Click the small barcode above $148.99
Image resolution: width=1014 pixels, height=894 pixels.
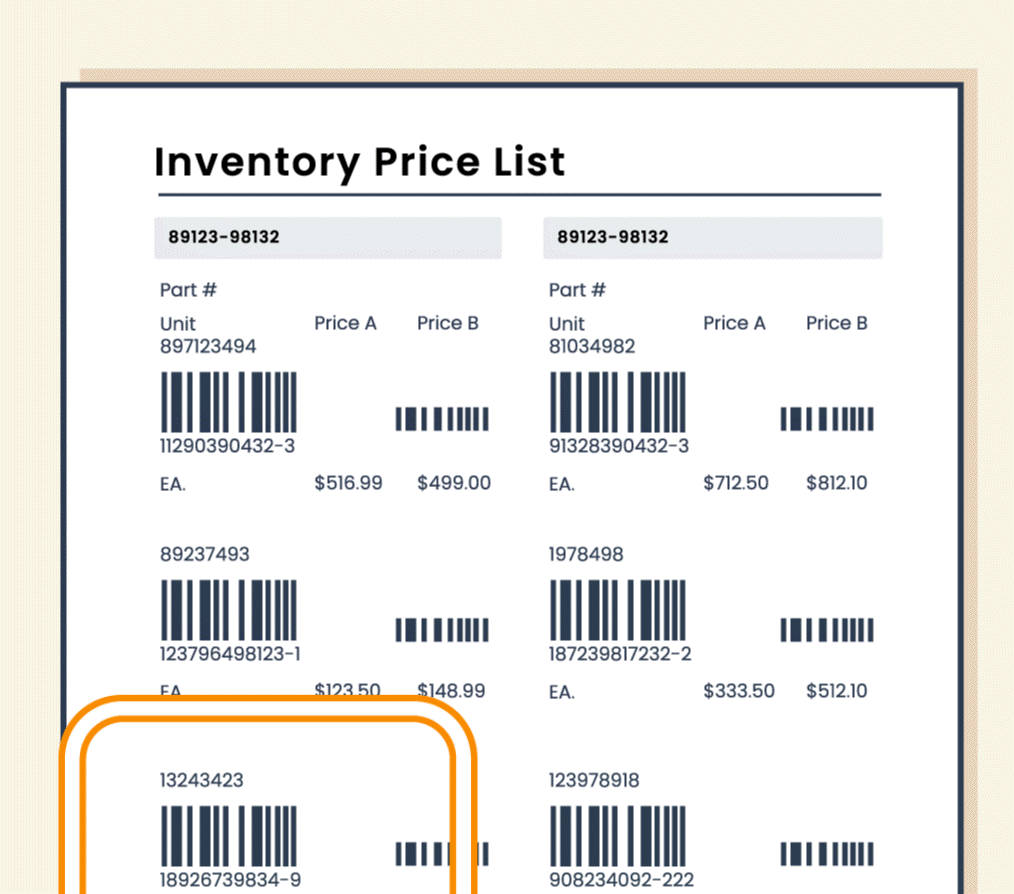(x=442, y=630)
